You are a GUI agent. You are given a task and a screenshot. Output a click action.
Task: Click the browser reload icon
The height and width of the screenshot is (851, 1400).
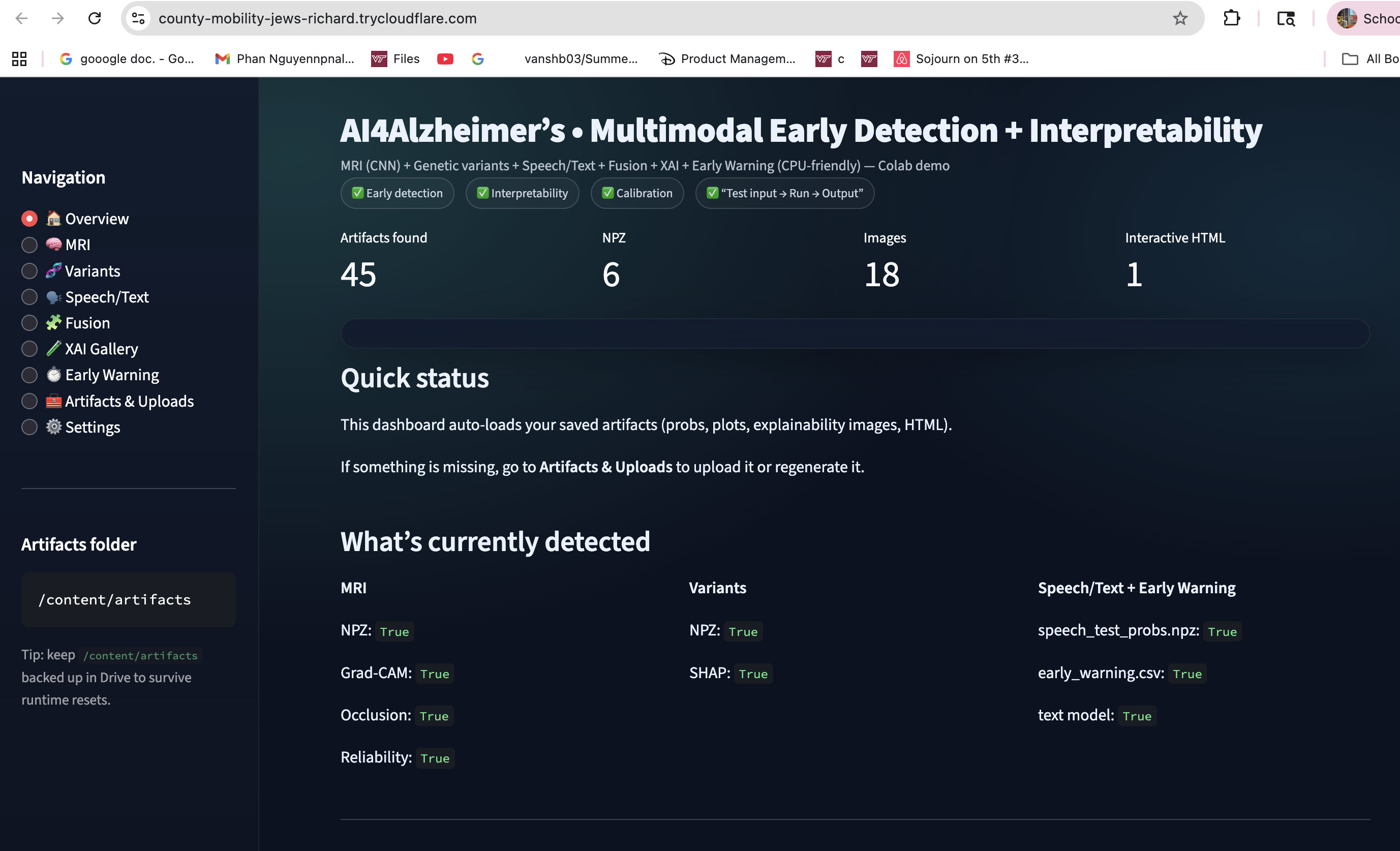pos(95,18)
